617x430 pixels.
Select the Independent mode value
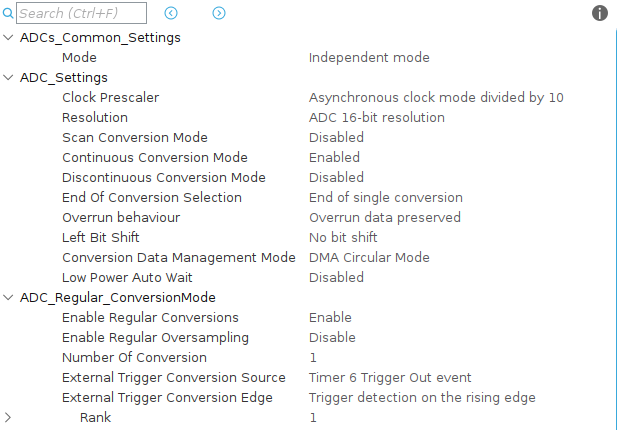[x=369, y=58]
